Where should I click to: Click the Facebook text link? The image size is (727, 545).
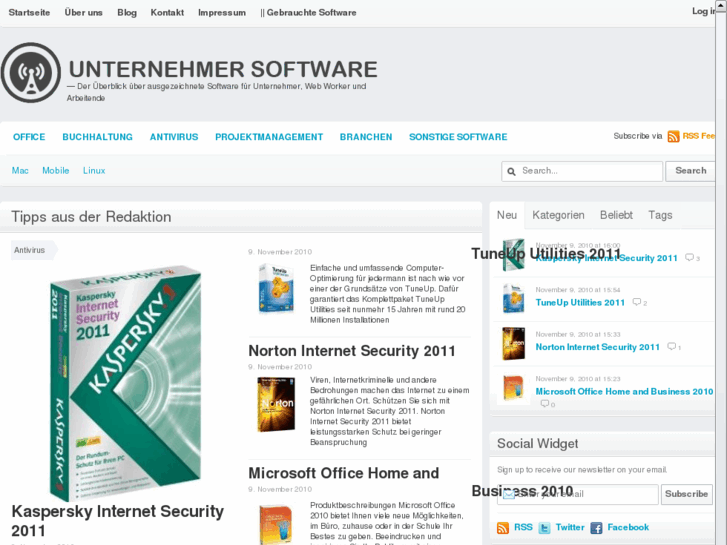[628, 527]
